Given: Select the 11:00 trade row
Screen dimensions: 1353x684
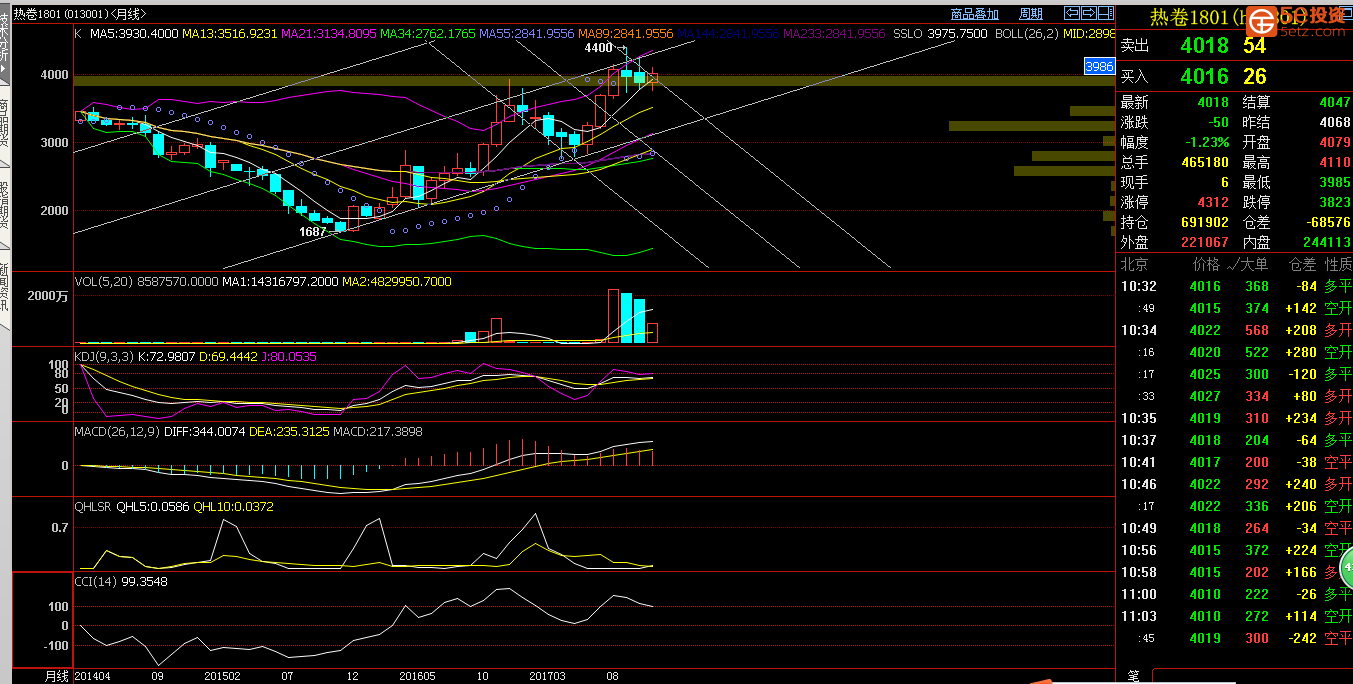Looking at the screenshot, I should 1235,594.
